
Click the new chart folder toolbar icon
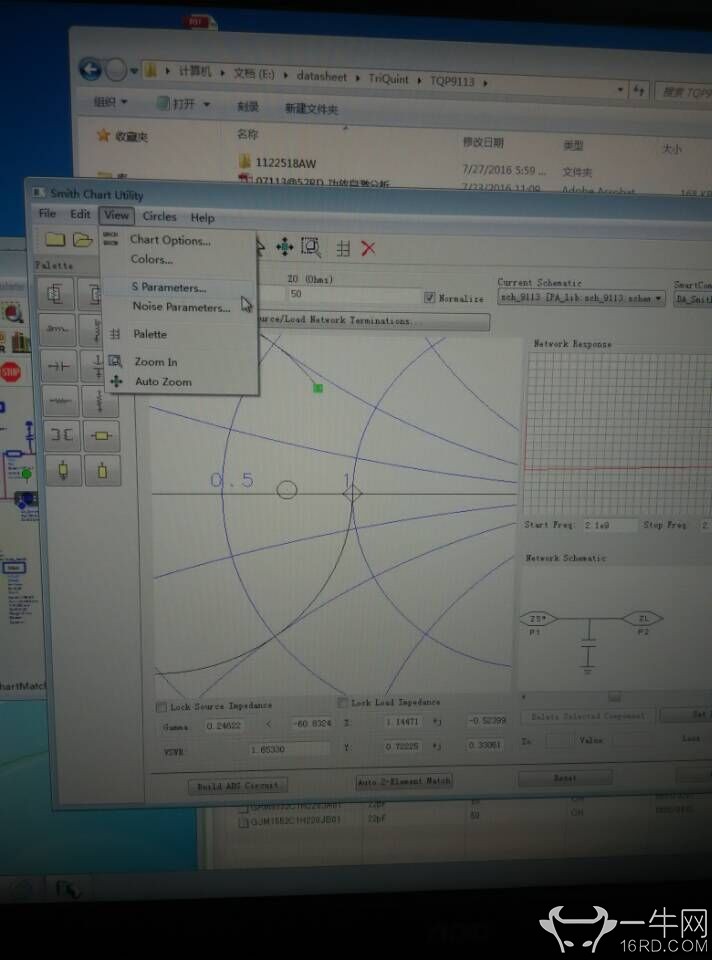point(55,239)
